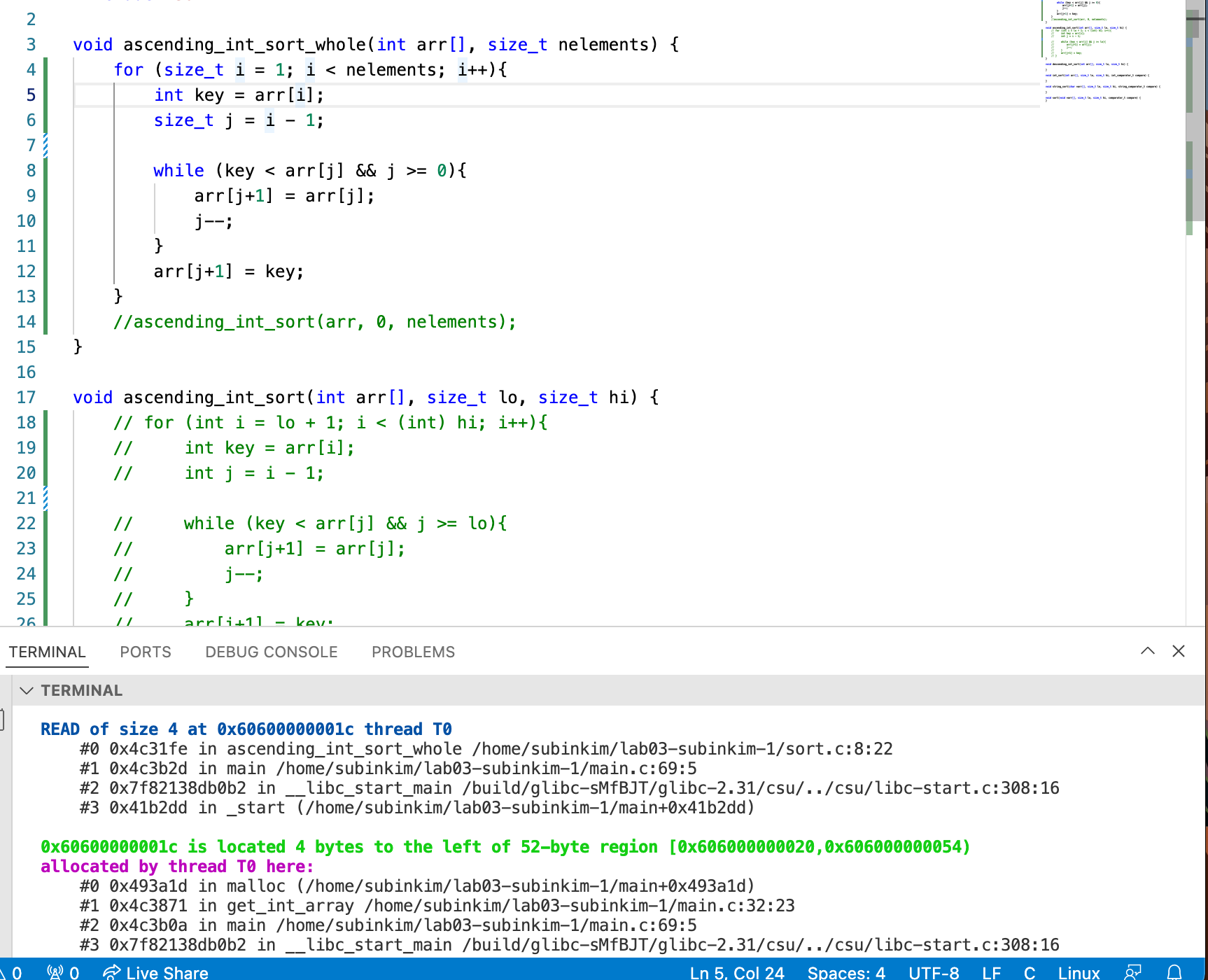Click the Ln 5, Col 24 position indicator

click(736, 972)
